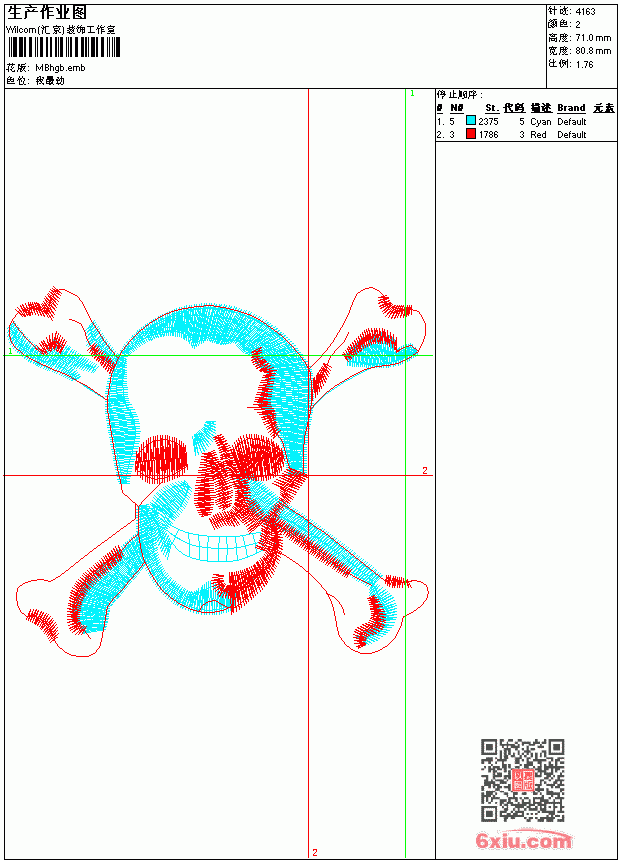Click the red seal in QR code center

[522, 779]
